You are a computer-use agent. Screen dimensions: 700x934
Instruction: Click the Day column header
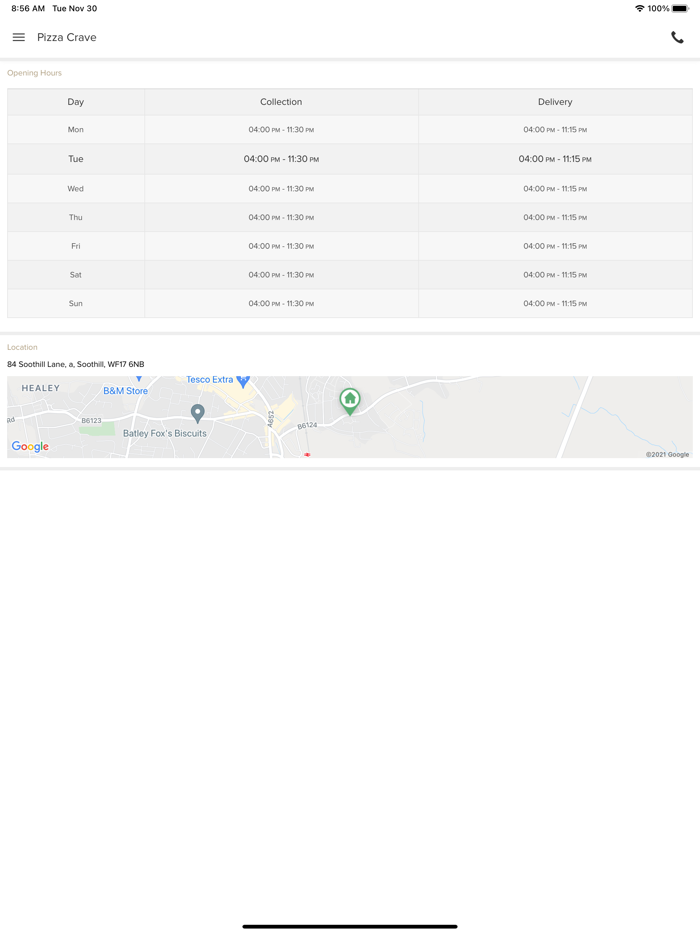click(76, 102)
